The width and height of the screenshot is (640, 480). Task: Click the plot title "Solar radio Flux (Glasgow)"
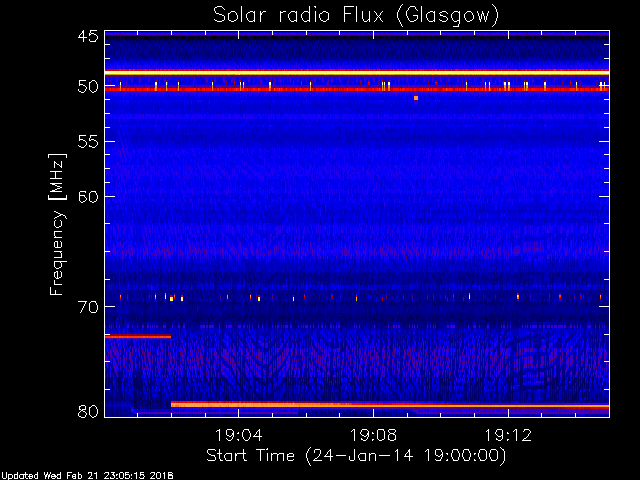click(x=356, y=16)
